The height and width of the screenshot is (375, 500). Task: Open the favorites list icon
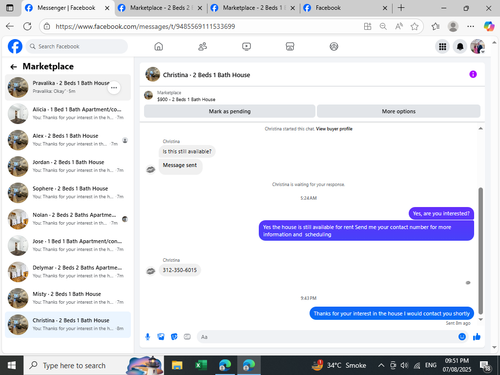click(435, 26)
